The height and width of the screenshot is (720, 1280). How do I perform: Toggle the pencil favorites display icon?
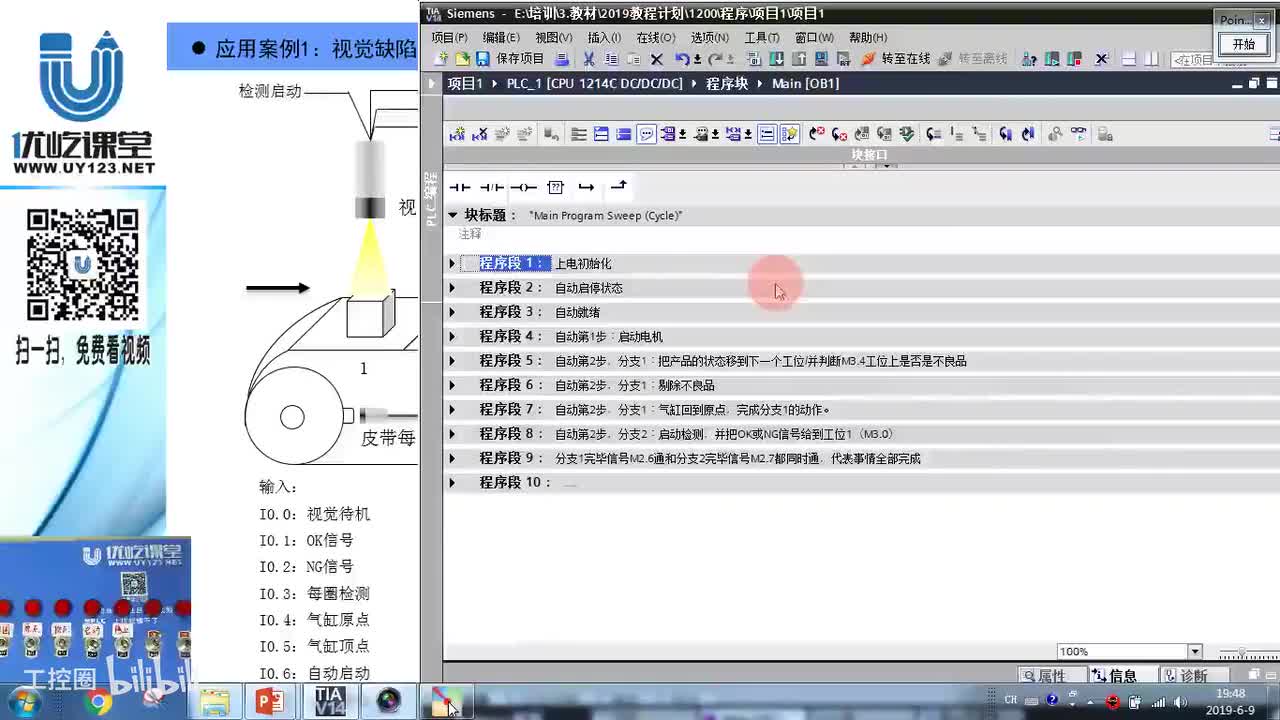[x=789, y=134]
